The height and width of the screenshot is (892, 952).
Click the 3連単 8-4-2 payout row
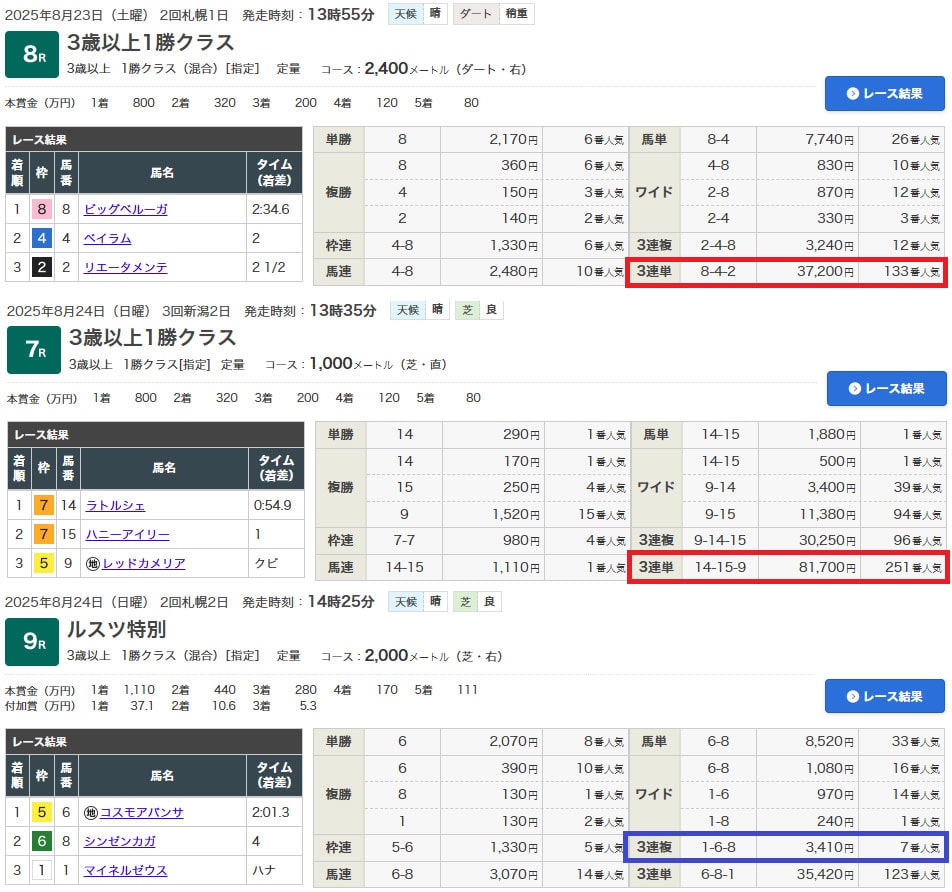point(786,271)
